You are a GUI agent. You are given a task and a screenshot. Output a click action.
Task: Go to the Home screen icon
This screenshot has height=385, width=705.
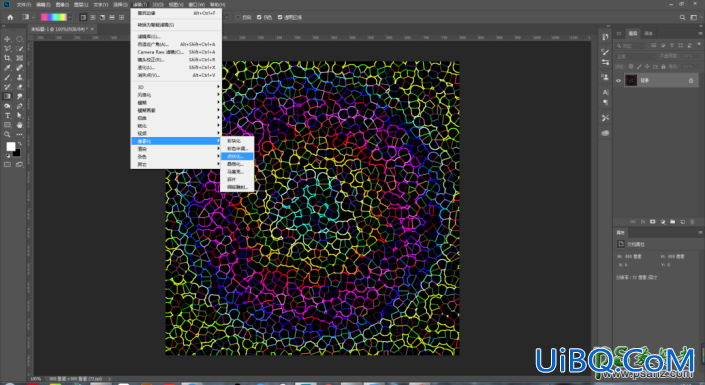[x=10, y=18]
